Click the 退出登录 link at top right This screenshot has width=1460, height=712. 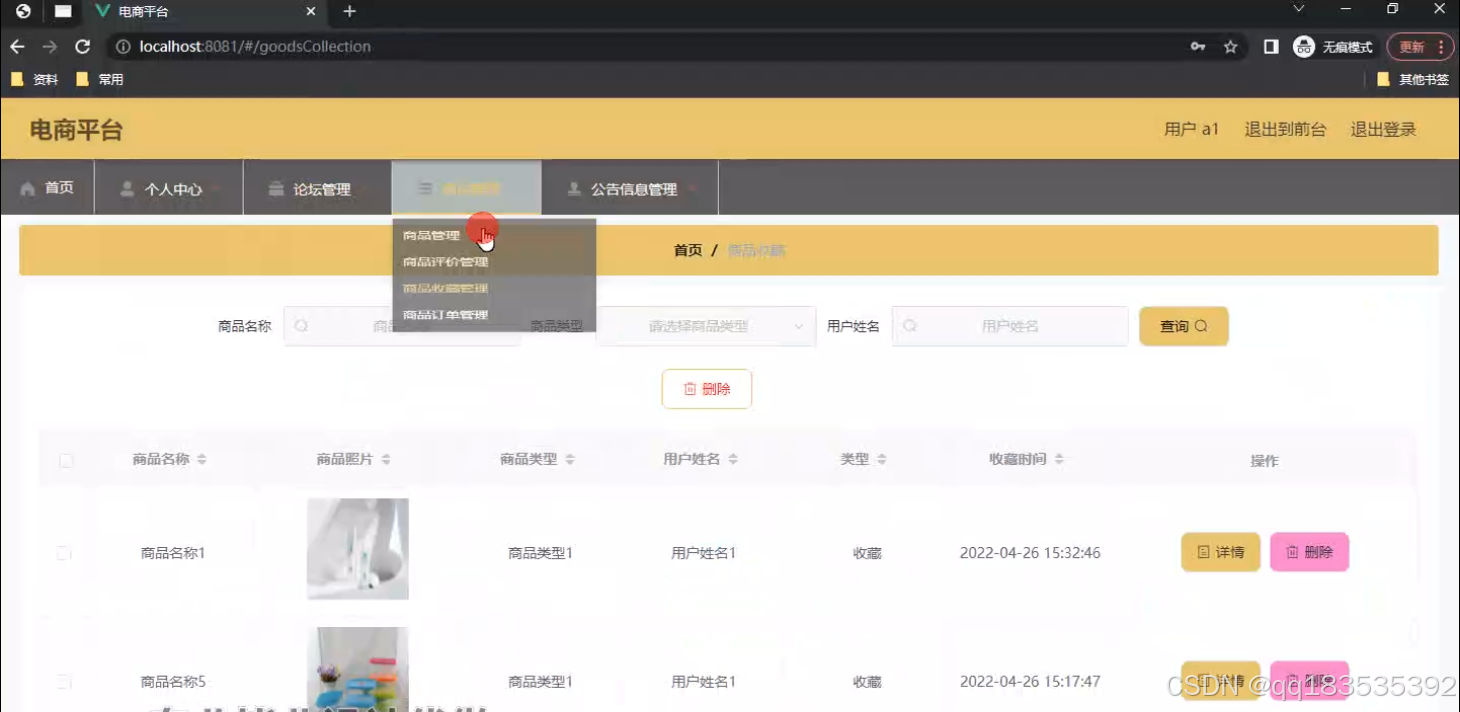[1383, 128]
